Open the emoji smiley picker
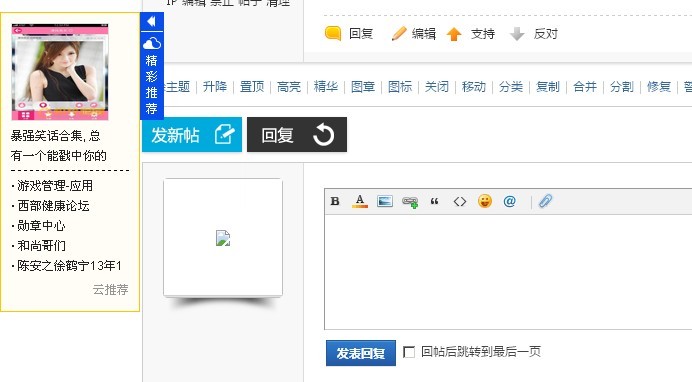Image resolution: width=692 pixels, height=382 pixels. pos(485,201)
